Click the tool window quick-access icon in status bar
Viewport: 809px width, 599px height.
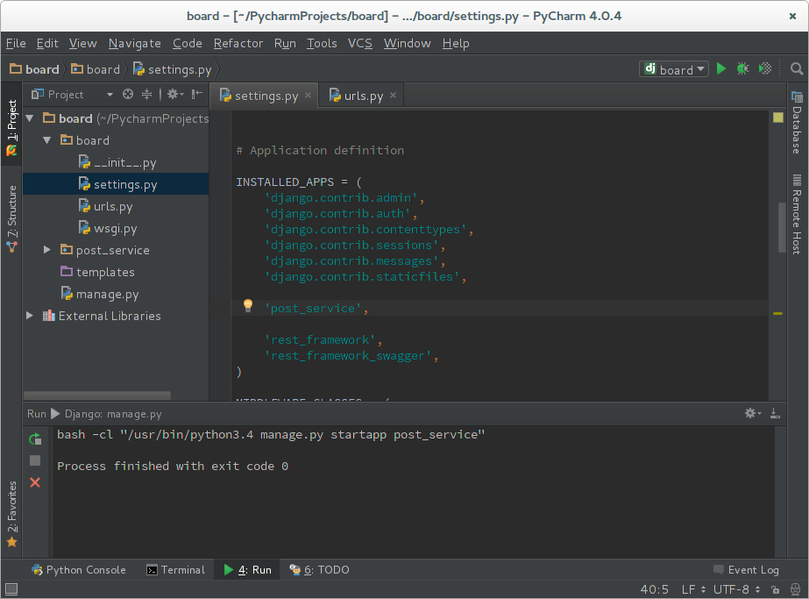pos(11,589)
